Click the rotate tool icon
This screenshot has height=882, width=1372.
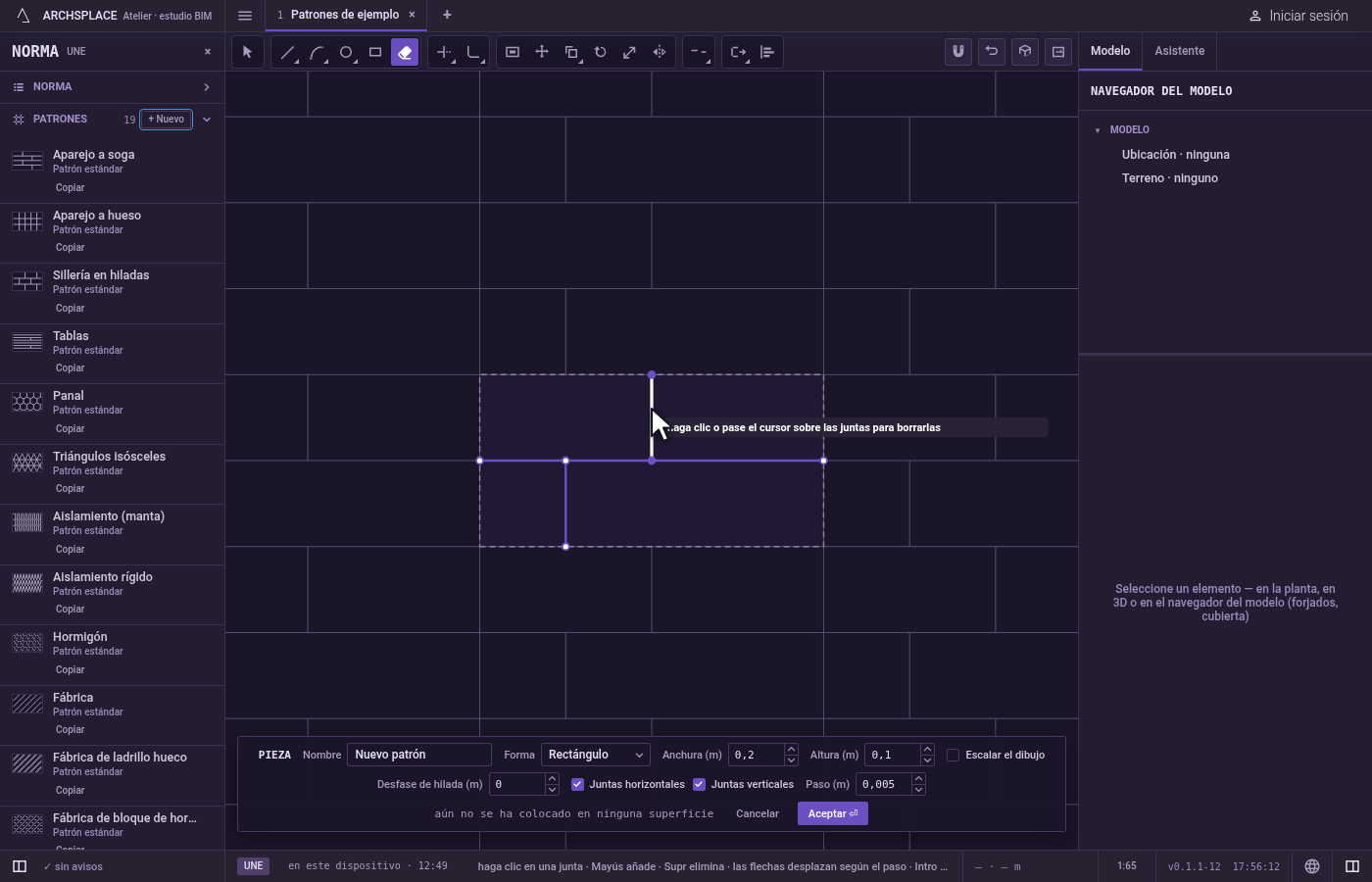(601, 52)
